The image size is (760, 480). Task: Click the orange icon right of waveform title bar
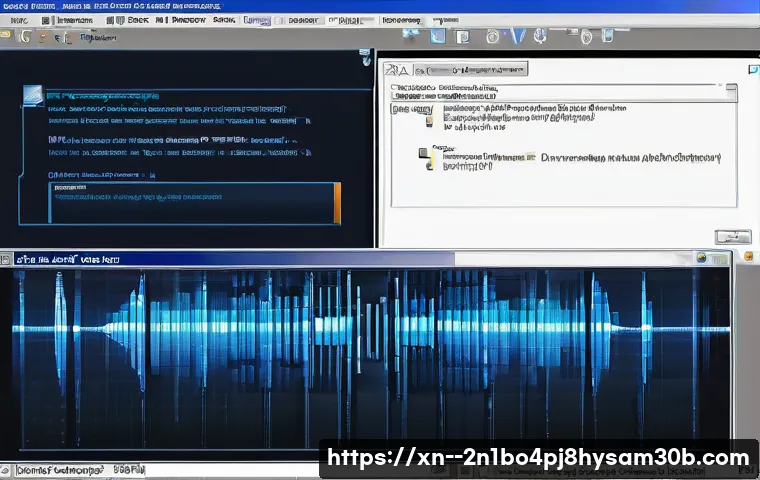coord(749,256)
